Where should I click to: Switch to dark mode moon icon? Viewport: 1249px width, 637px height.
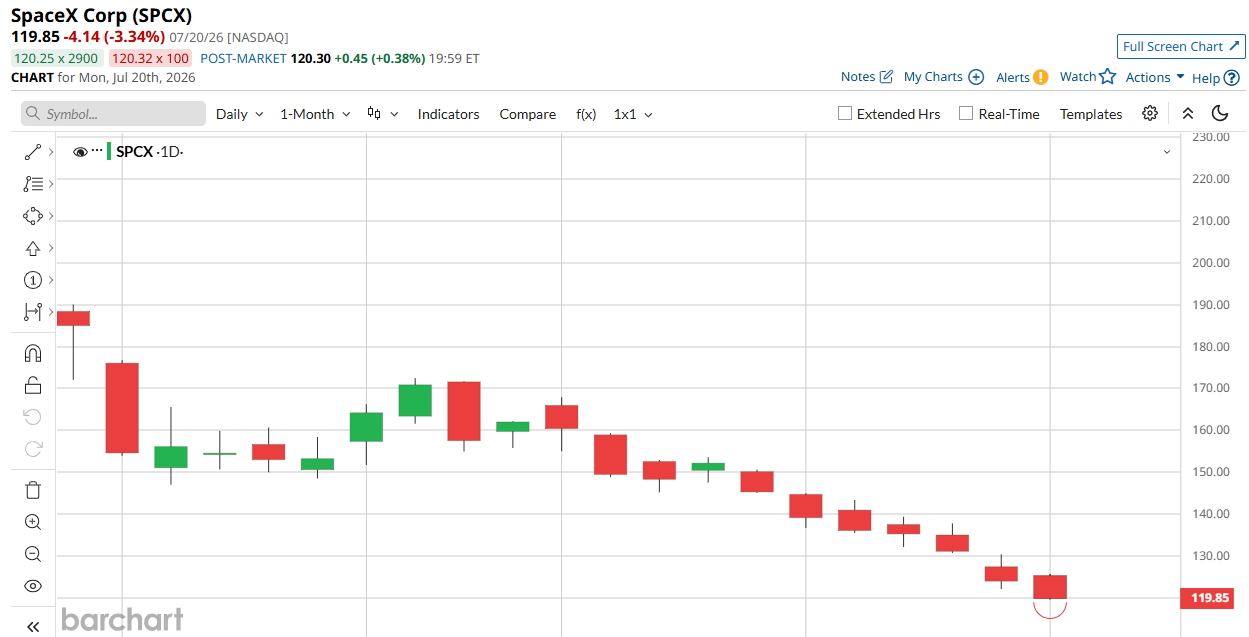pyautogui.click(x=1220, y=114)
